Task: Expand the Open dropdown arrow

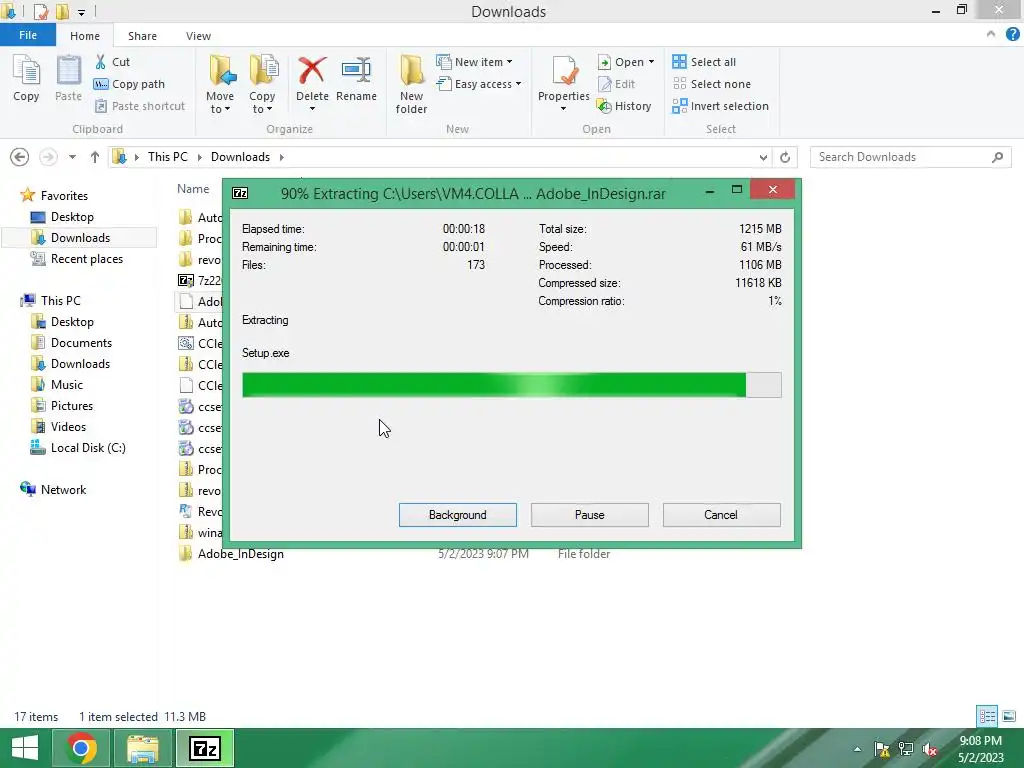Action: coord(651,62)
